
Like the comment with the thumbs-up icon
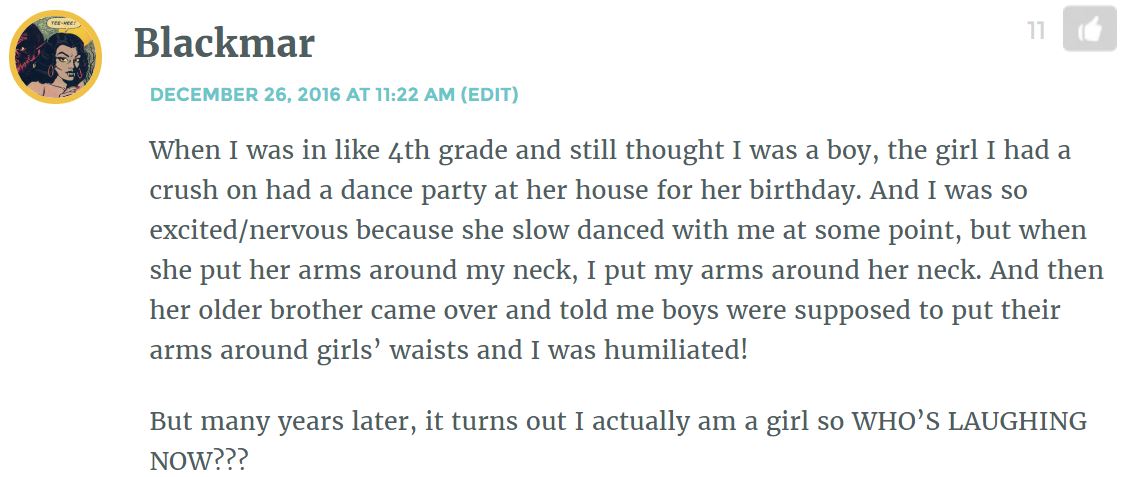(1089, 29)
